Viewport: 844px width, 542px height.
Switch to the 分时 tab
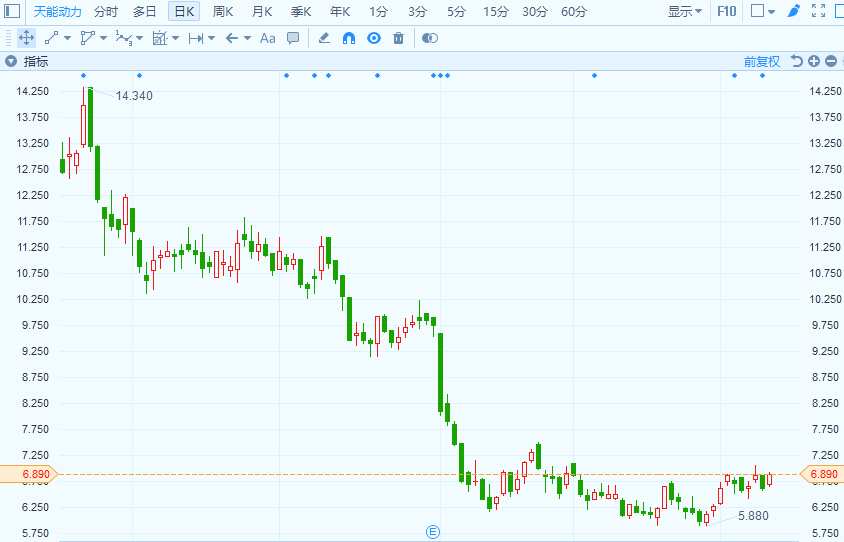pos(106,11)
